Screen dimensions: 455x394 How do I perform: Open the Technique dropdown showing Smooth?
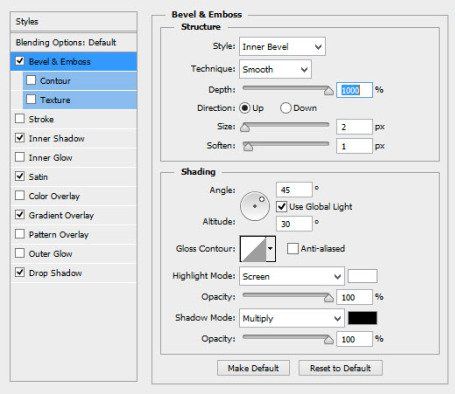[275, 69]
